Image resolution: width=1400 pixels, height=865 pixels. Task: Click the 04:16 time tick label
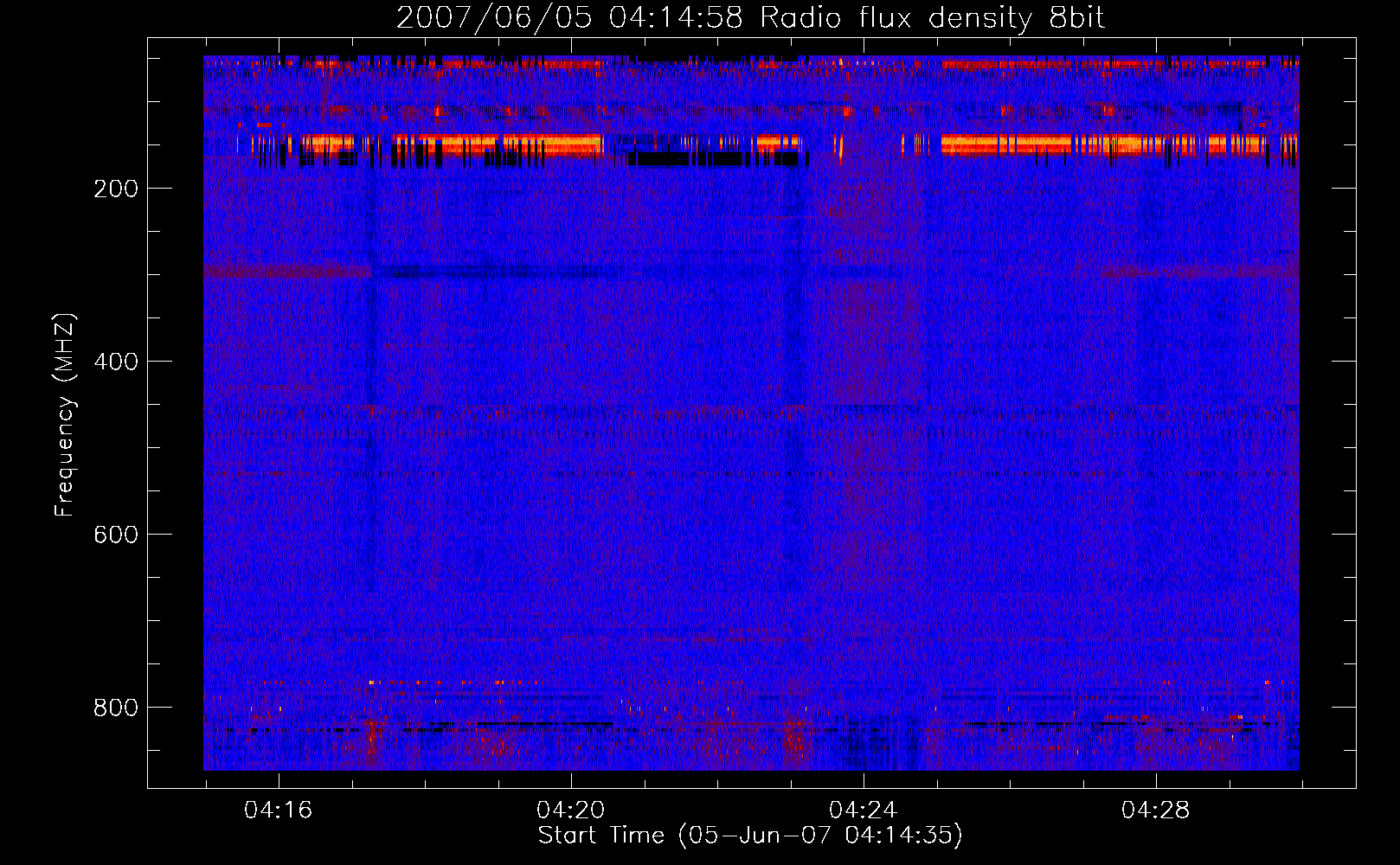(x=278, y=811)
